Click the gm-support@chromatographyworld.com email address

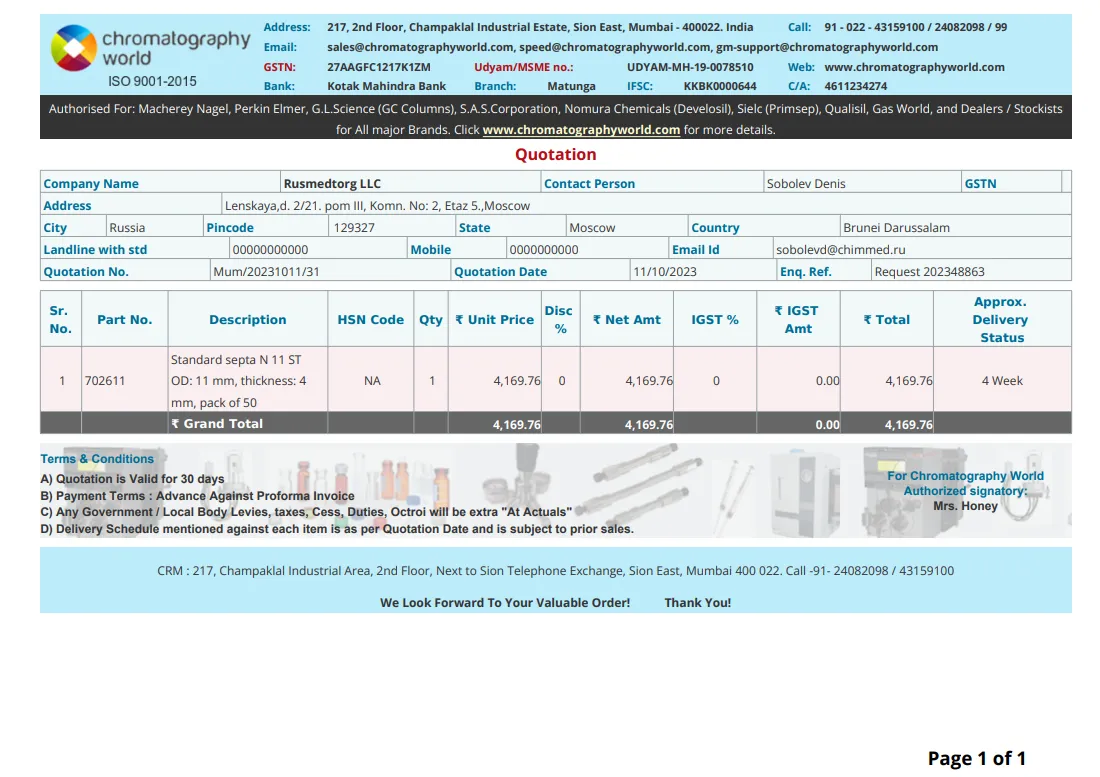click(827, 47)
